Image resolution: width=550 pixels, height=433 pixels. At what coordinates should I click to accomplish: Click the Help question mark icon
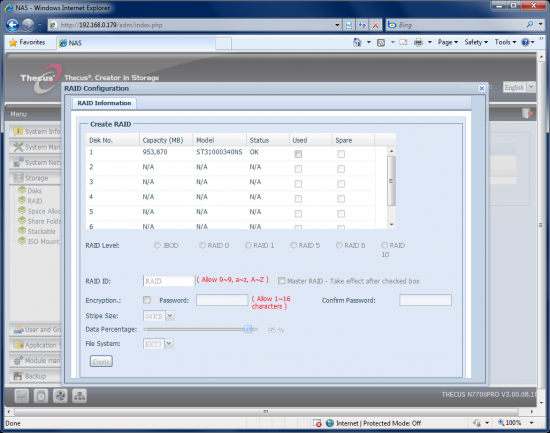(x=525, y=42)
